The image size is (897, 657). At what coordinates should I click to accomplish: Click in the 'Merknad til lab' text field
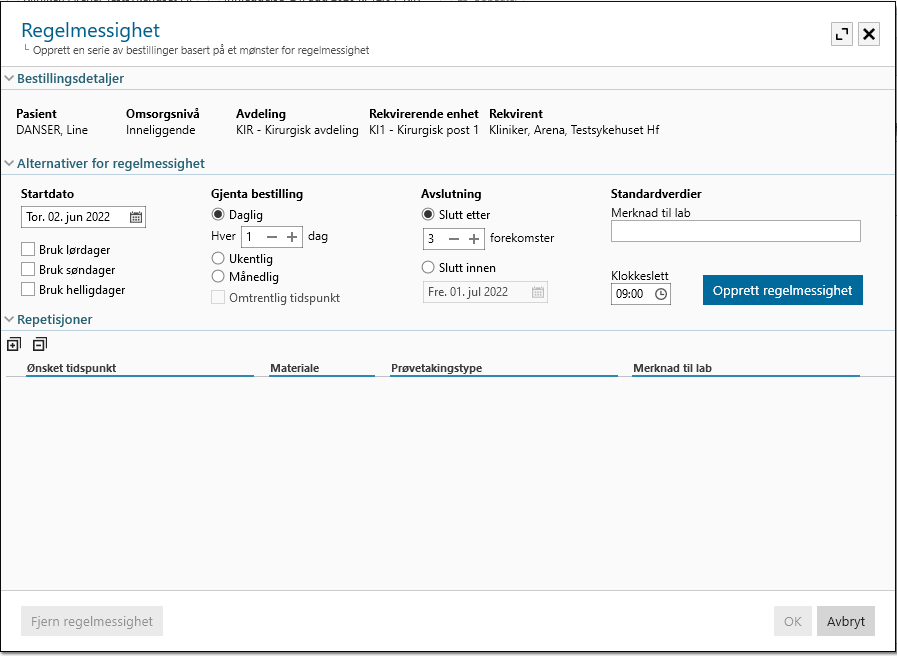735,232
